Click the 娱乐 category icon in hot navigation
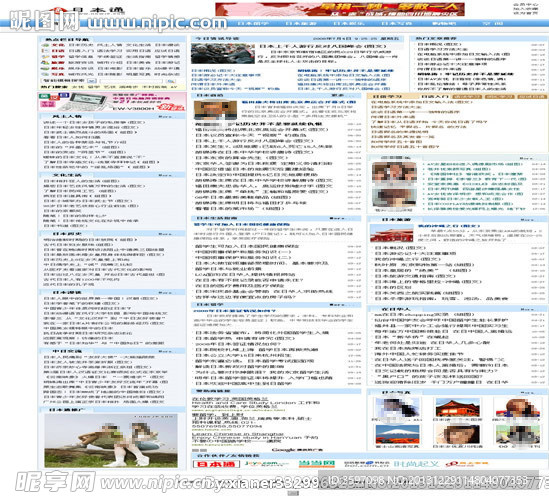Screen dimensions: 549x500 click(x=45, y=68)
